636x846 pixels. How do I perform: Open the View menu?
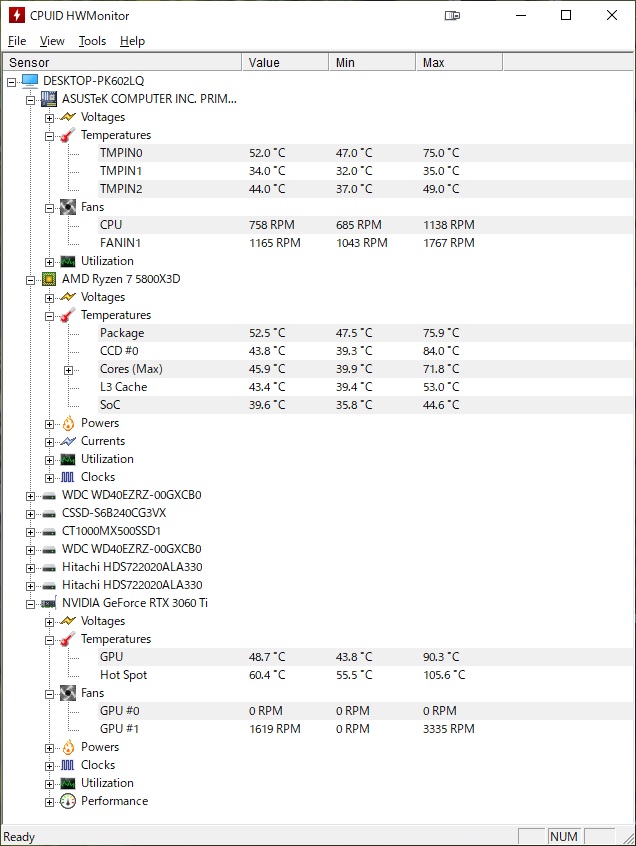[52, 41]
